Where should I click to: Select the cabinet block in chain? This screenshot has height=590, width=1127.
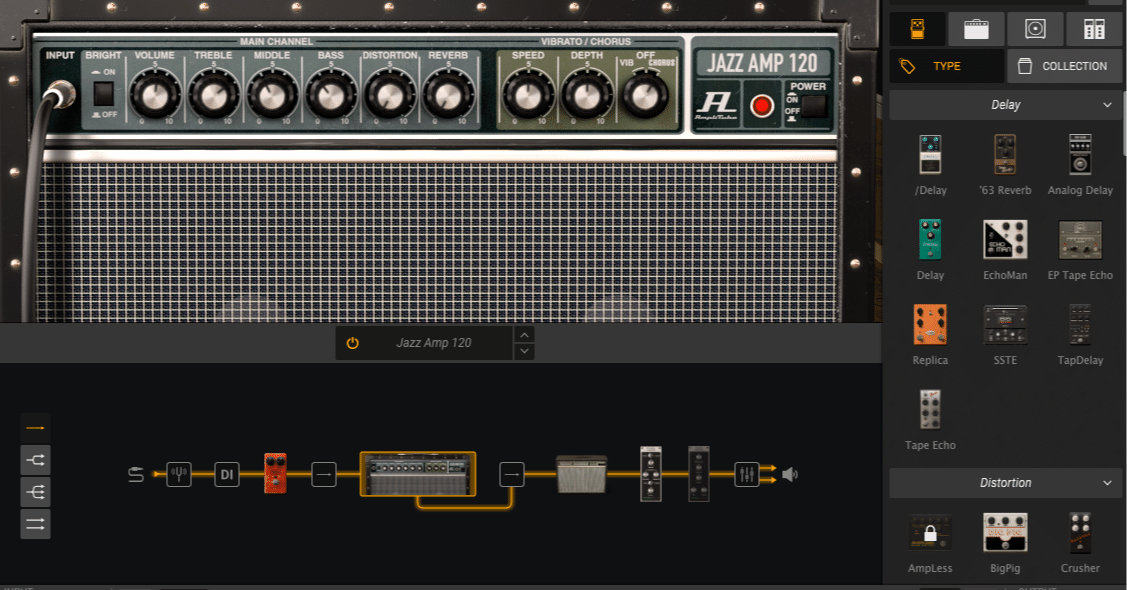581,474
